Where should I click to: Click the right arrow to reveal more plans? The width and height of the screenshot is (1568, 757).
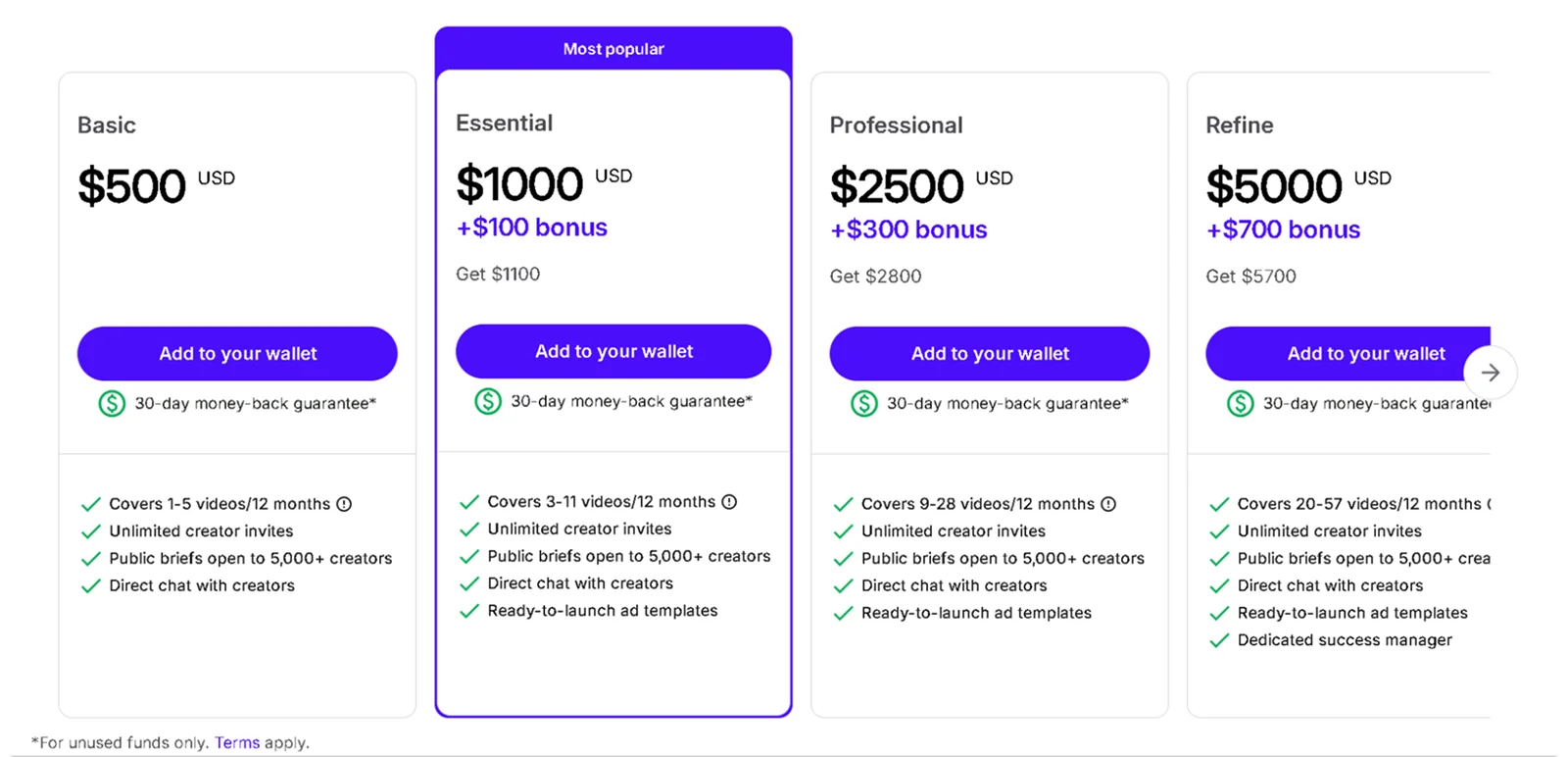click(x=1491, y=373)
